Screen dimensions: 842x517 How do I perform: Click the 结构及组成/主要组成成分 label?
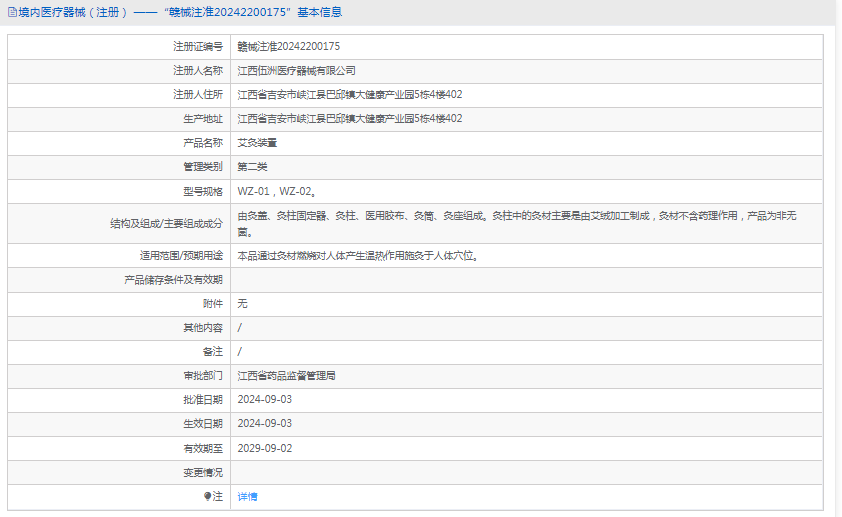tap(166, 224)
